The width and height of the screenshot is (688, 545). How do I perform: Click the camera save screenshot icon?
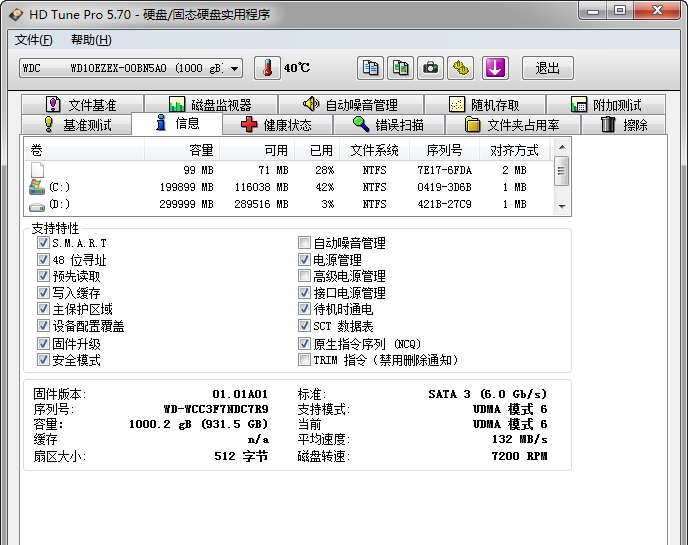pyautogui.click(x=431, y=68)
